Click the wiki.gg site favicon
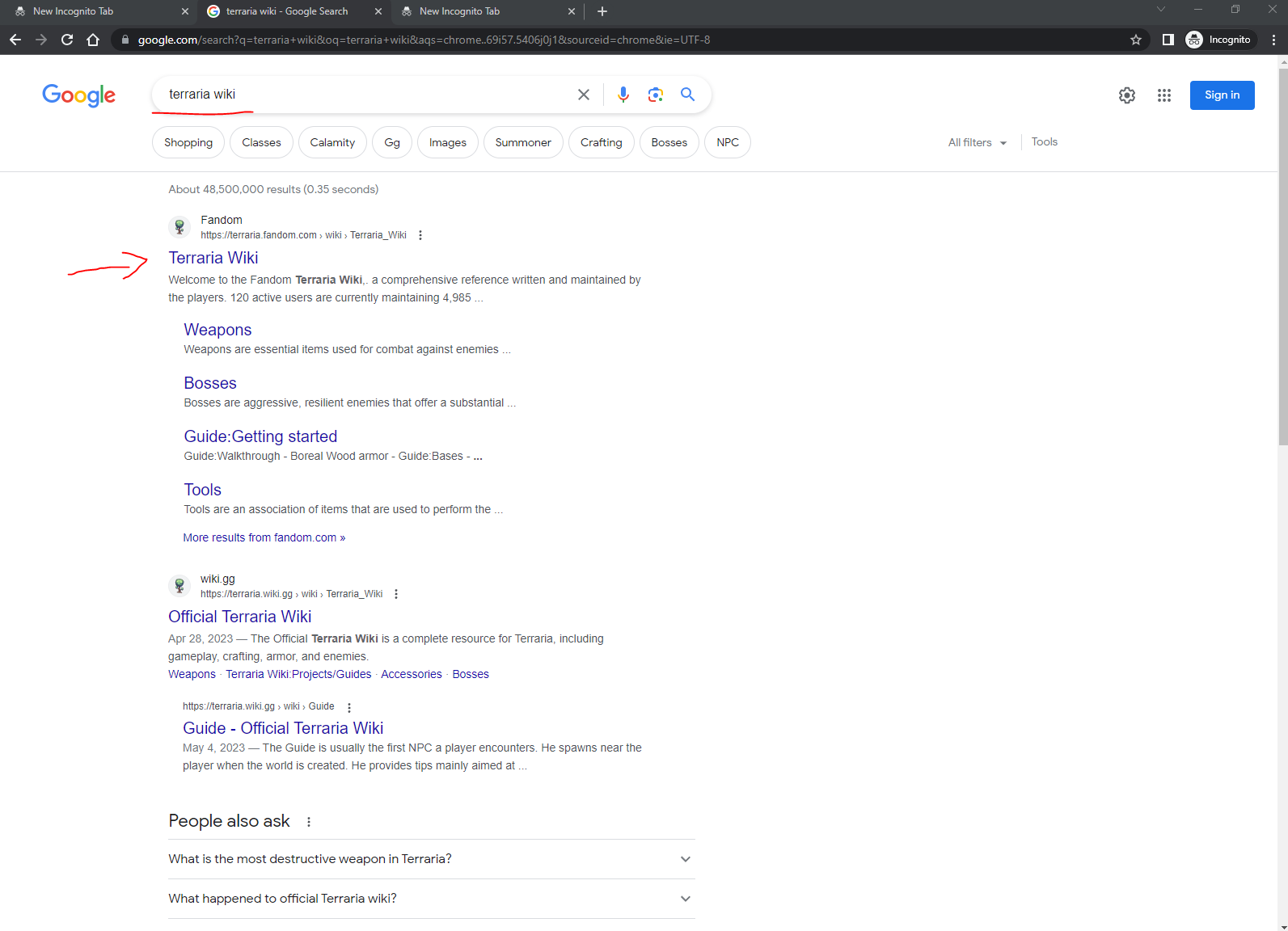Screen dimensions: 1288x931 [x=179, y=586]
